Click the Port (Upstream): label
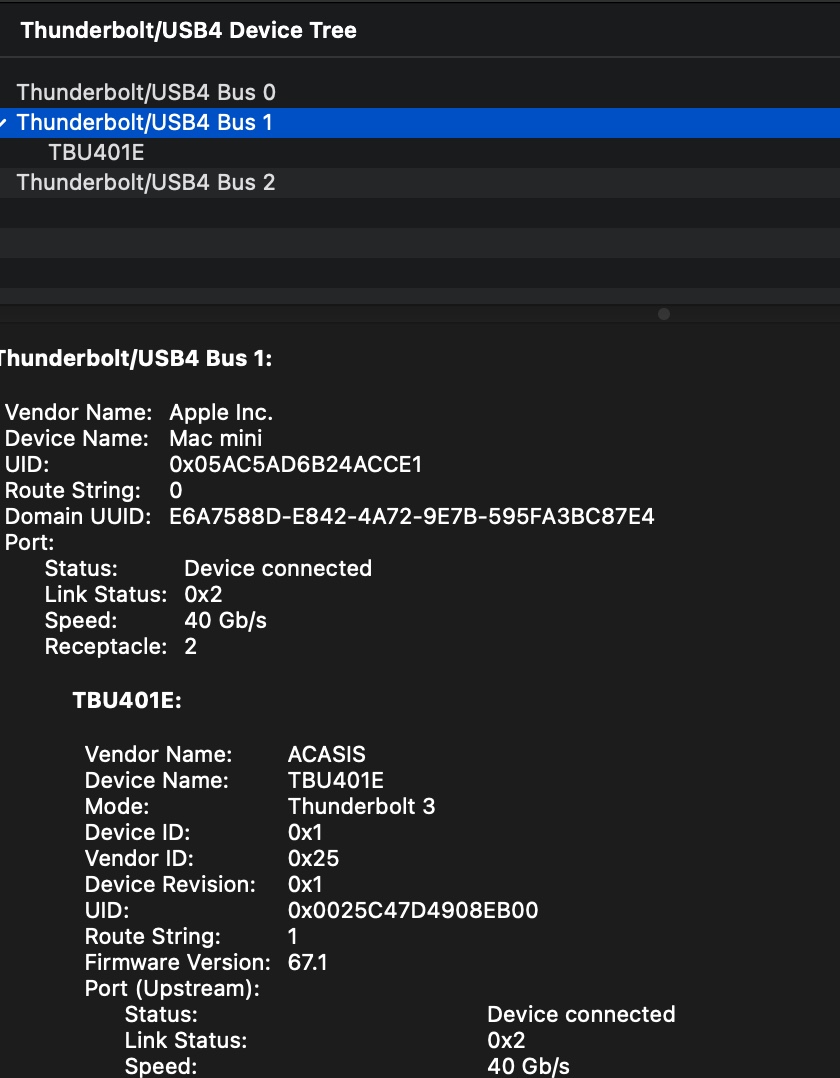 point(173,989)
